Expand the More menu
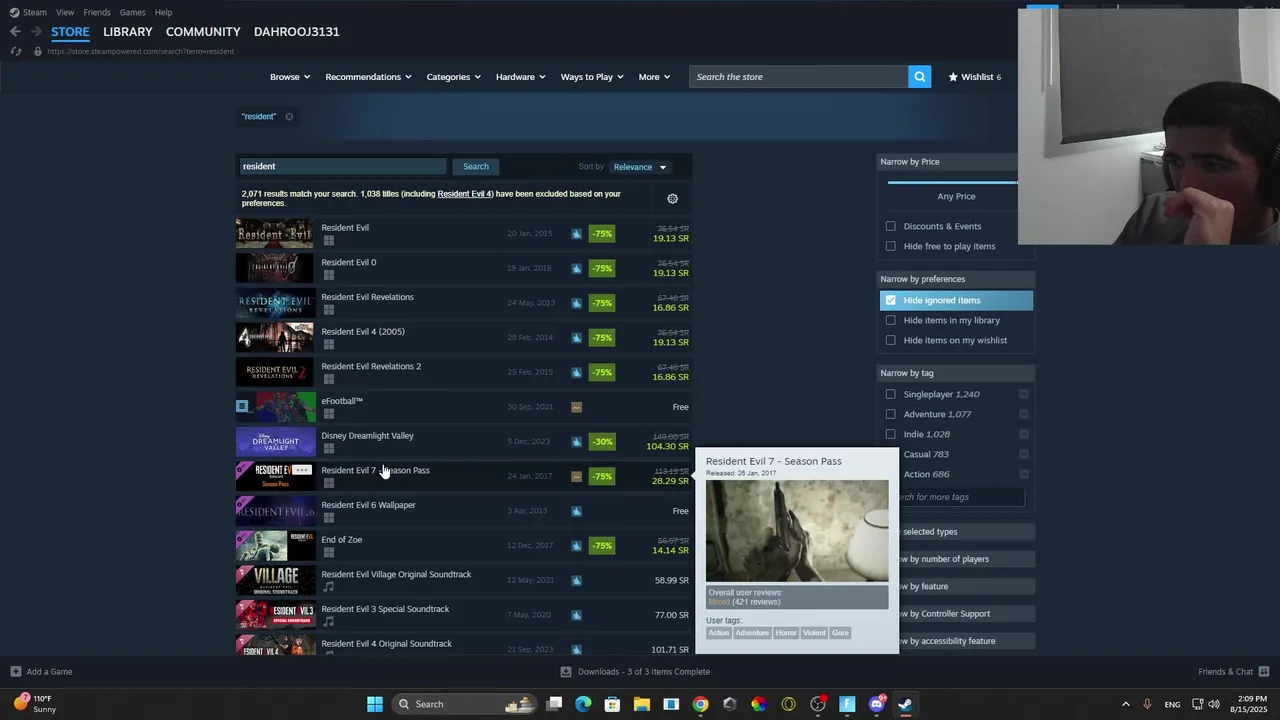 654,77
